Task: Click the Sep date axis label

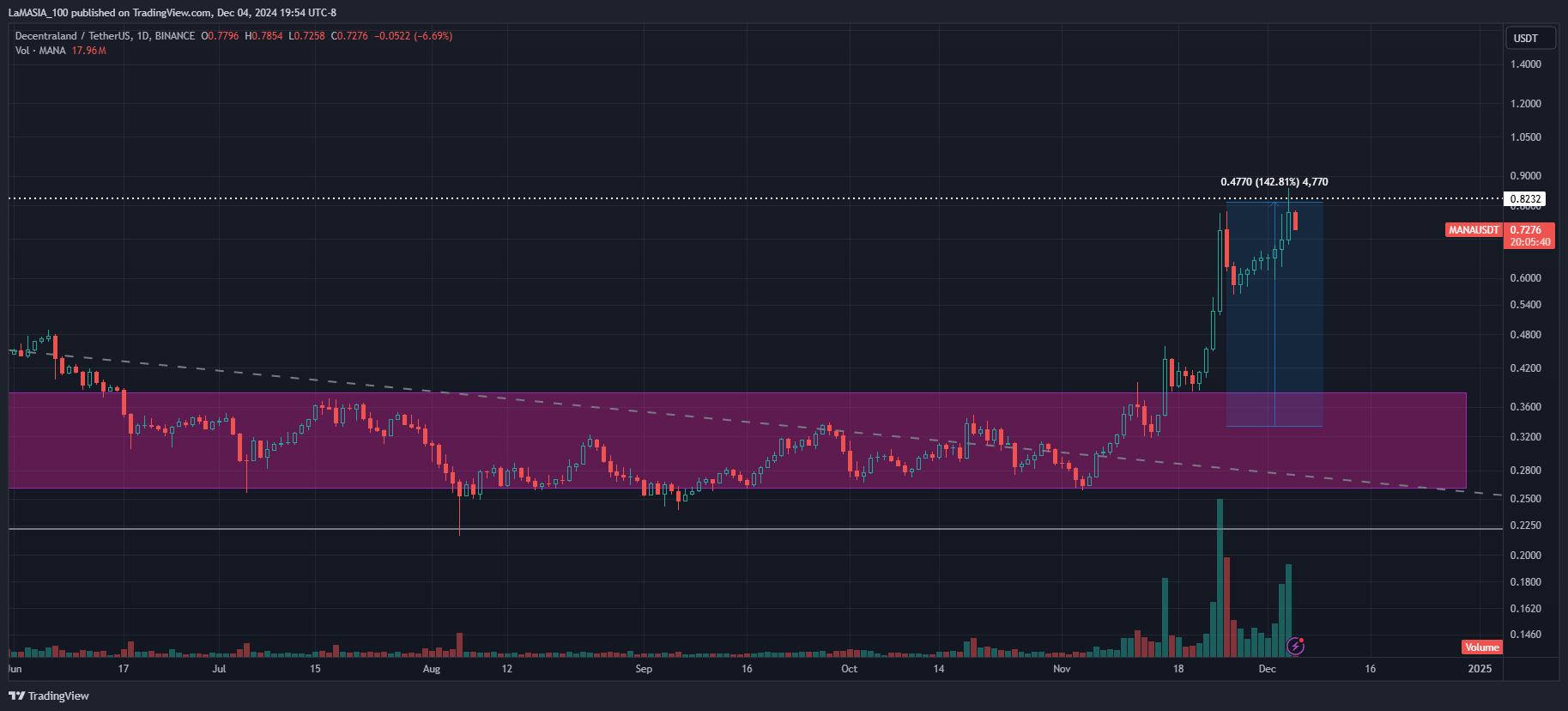Action: pos(644,669)
